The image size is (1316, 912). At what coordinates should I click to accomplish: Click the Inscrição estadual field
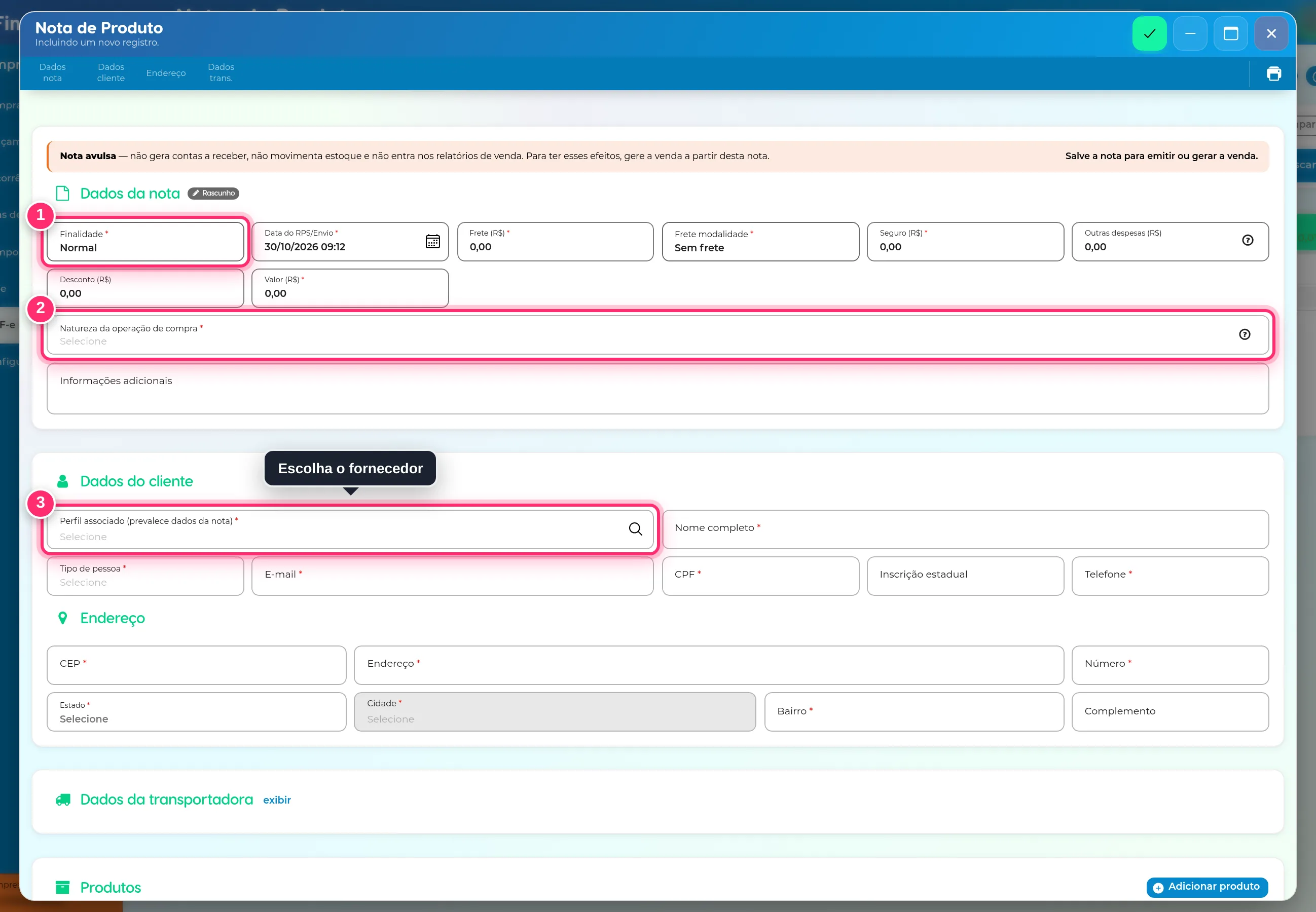coord(965,576)
